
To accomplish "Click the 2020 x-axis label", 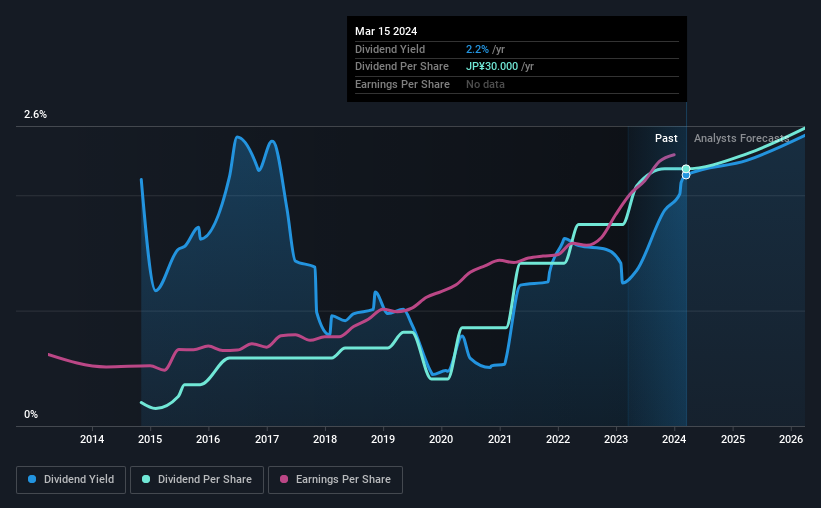I will point(441,439).
